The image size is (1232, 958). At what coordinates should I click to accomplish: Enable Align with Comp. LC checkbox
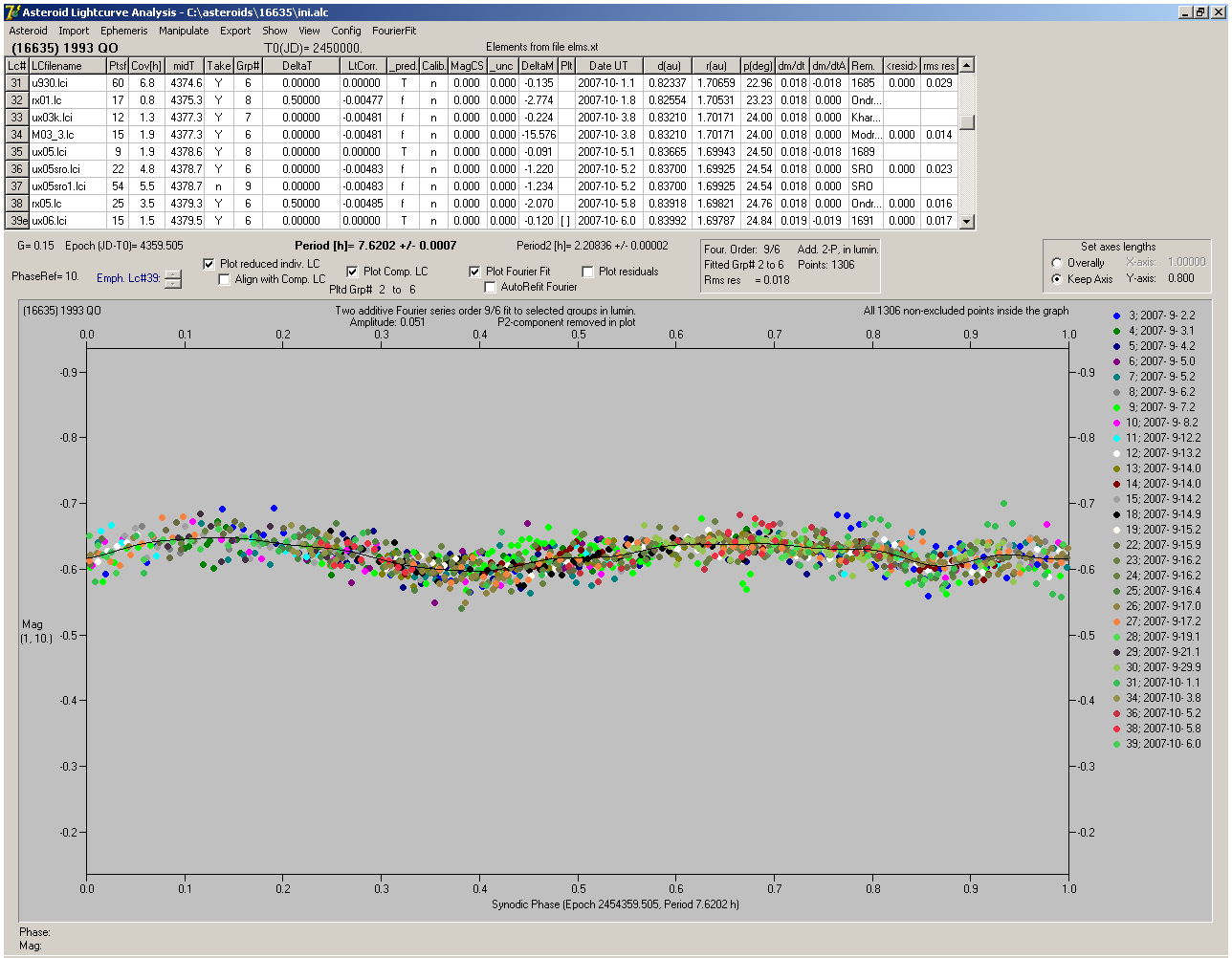tap(225, 279)
